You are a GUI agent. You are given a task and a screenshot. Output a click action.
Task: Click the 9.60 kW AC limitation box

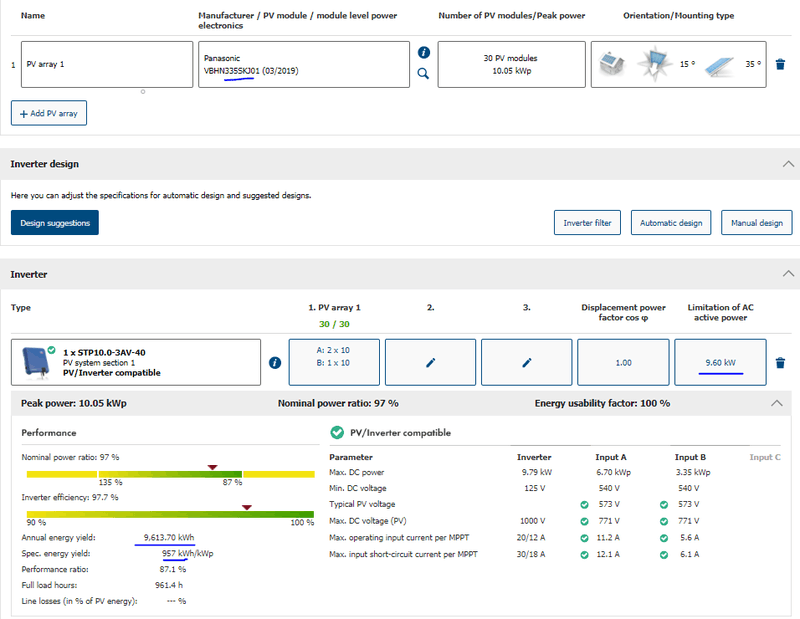pos(720,362)
